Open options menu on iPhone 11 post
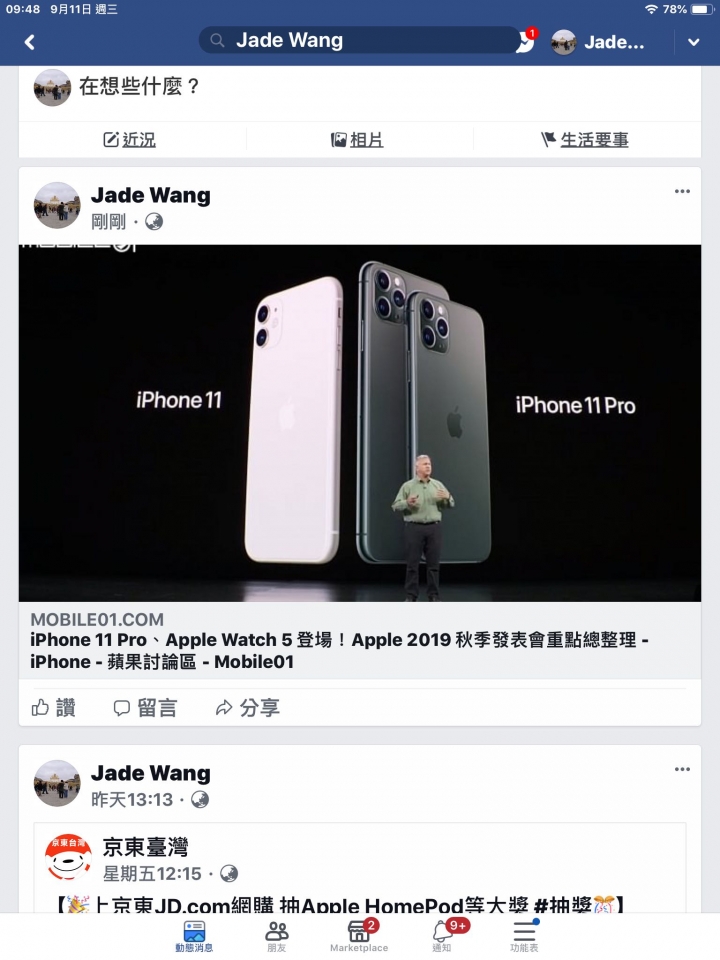 click(x=682, y=191)
